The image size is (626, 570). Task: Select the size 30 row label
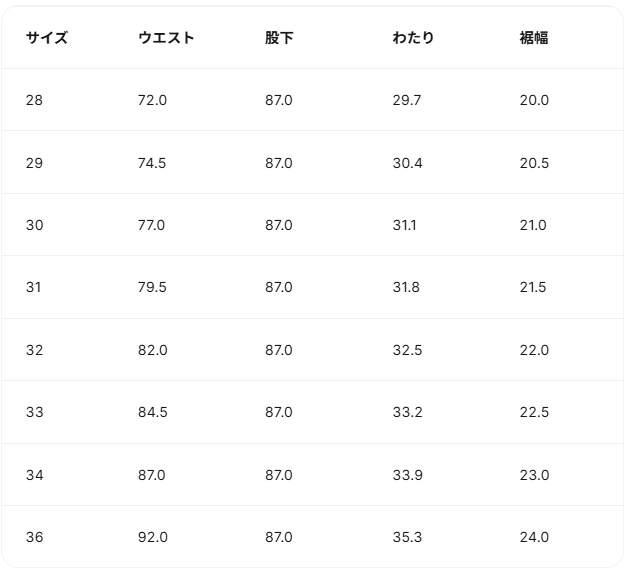[35, 225]
